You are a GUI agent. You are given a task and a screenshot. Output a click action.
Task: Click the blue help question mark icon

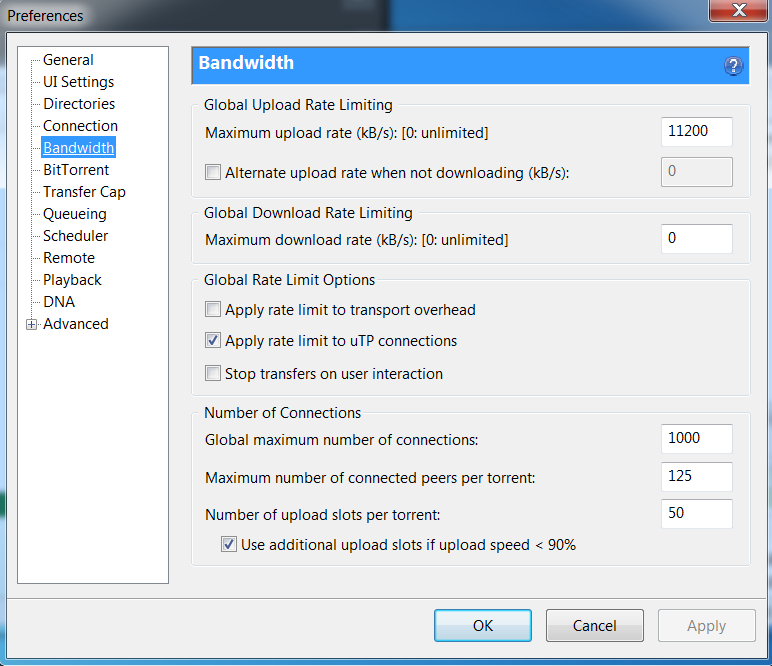point(733,67)
